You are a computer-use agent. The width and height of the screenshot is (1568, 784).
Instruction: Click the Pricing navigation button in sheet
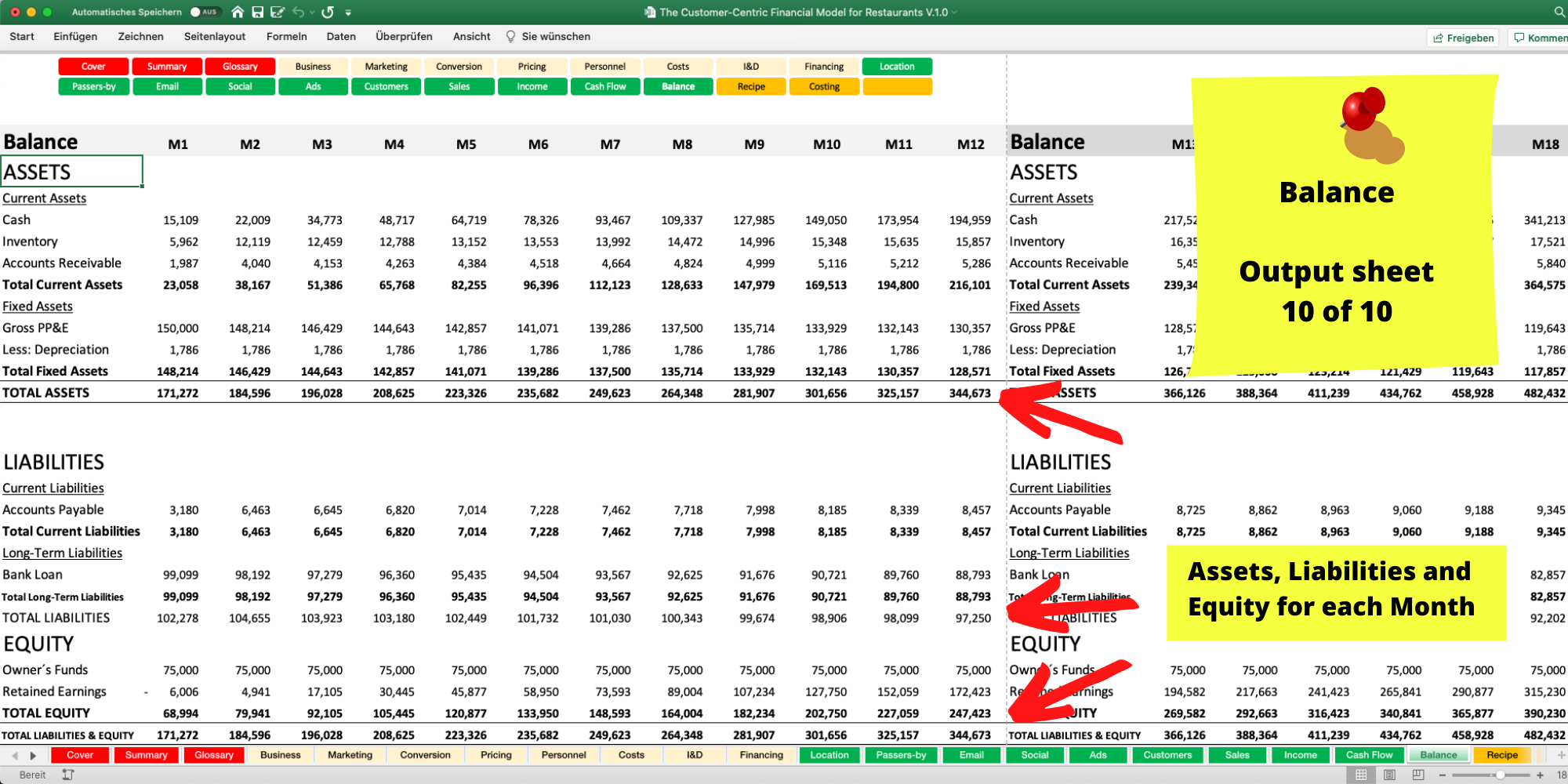532,67
